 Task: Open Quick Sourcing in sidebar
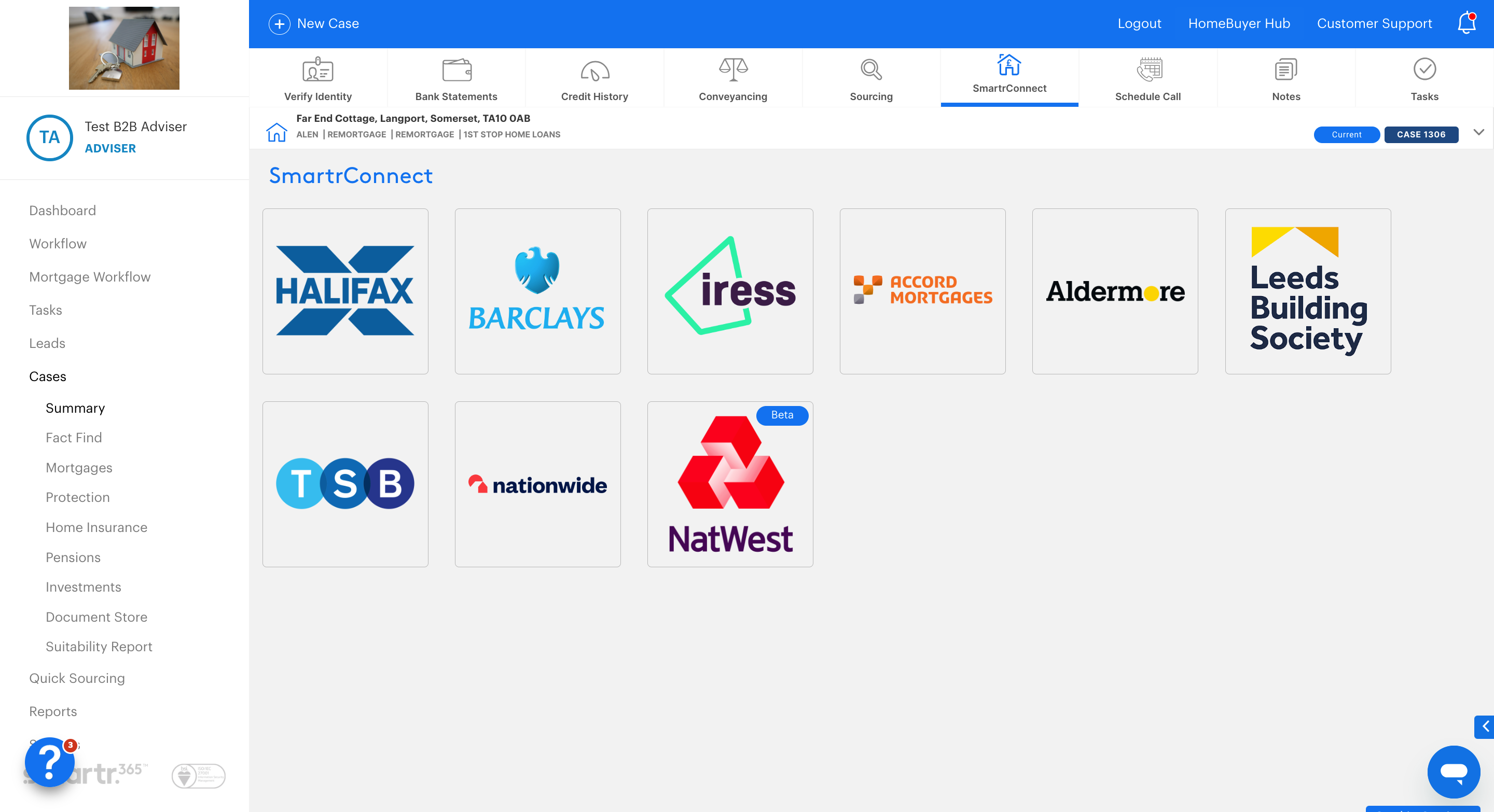tap(77, 678)
